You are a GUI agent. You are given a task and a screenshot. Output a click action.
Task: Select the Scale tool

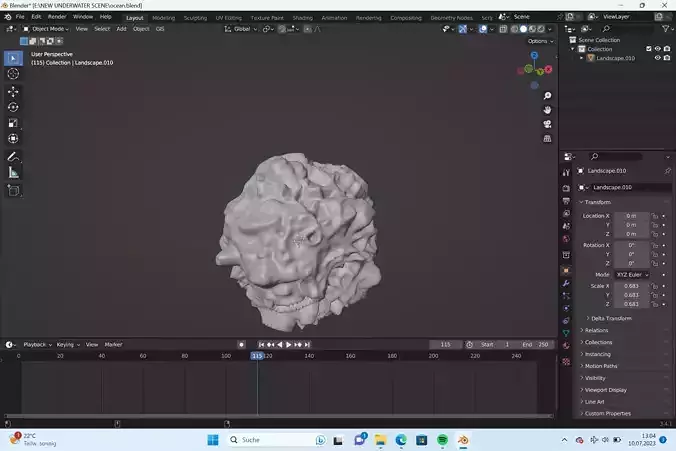[x=13, y=123]
